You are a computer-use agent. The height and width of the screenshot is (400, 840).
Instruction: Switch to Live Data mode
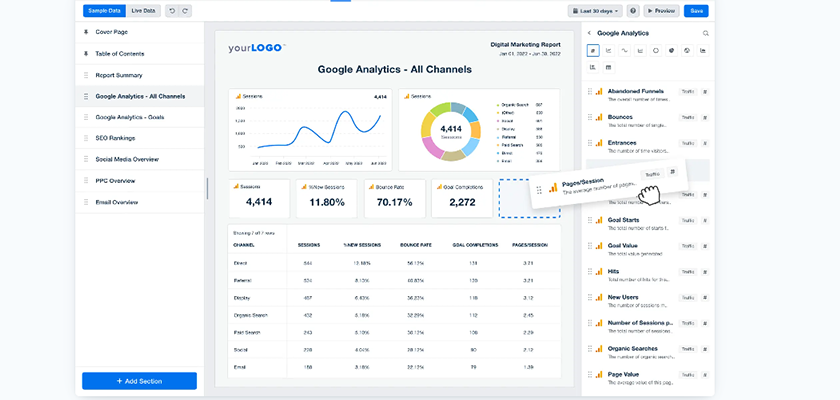pyautogui.click(x=143, y=11)
